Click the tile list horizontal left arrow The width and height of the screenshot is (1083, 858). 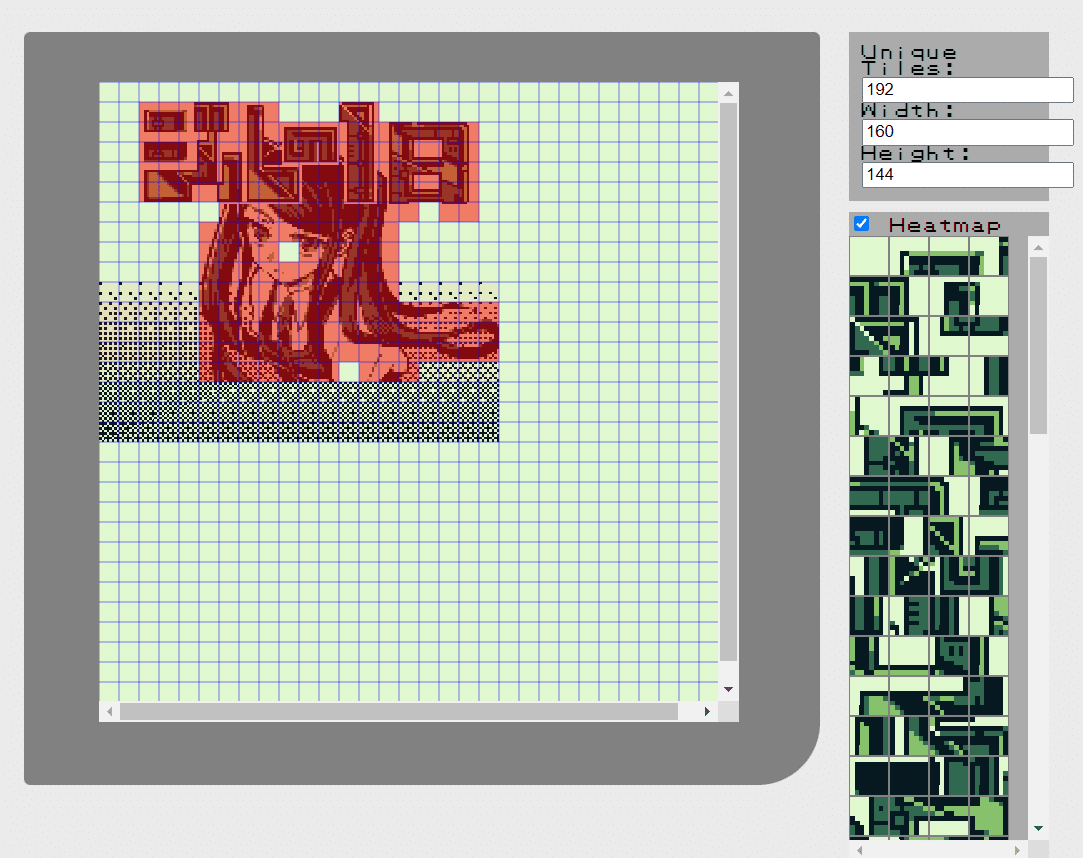tap(860, 850)
